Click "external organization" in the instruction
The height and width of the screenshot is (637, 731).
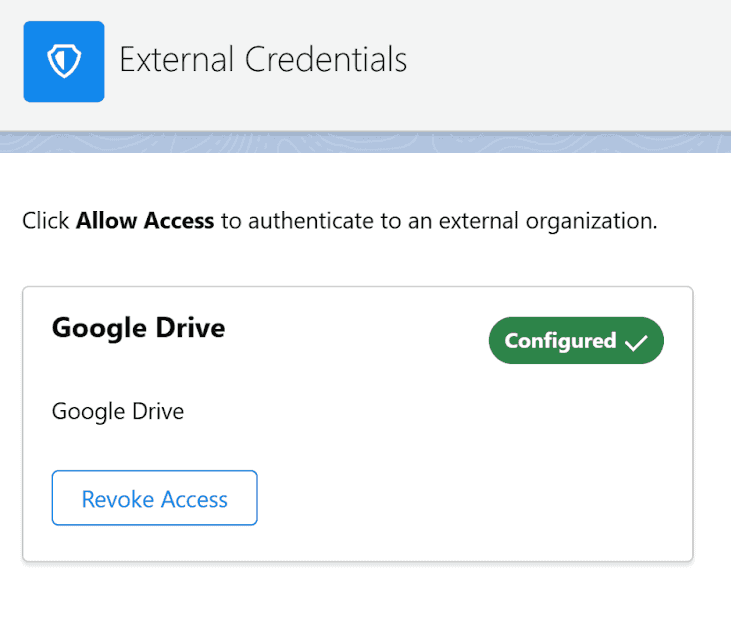548,221
